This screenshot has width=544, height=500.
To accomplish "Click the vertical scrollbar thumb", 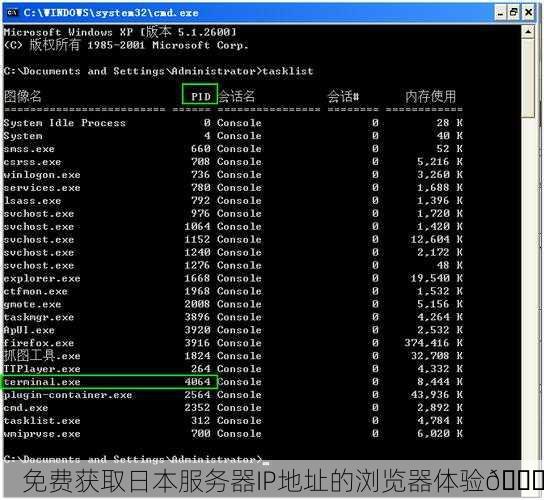I will 527,79.
